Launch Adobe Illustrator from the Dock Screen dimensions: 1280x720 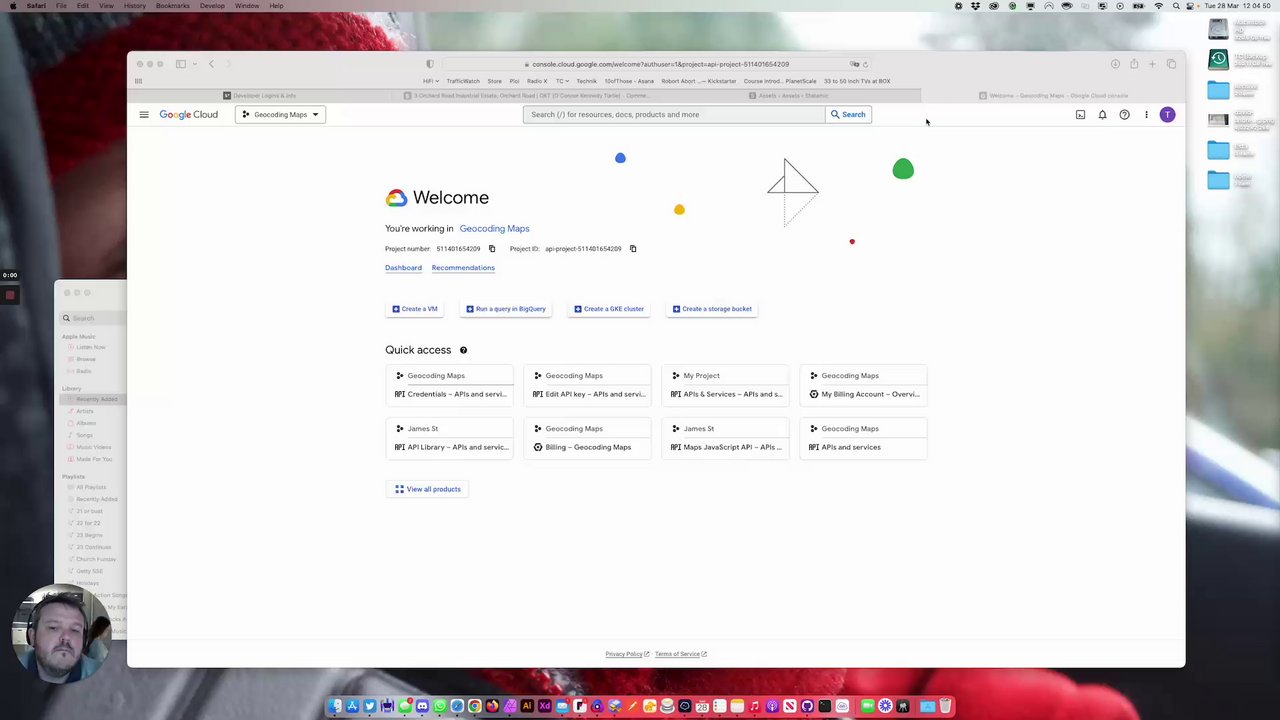(527, 707)
